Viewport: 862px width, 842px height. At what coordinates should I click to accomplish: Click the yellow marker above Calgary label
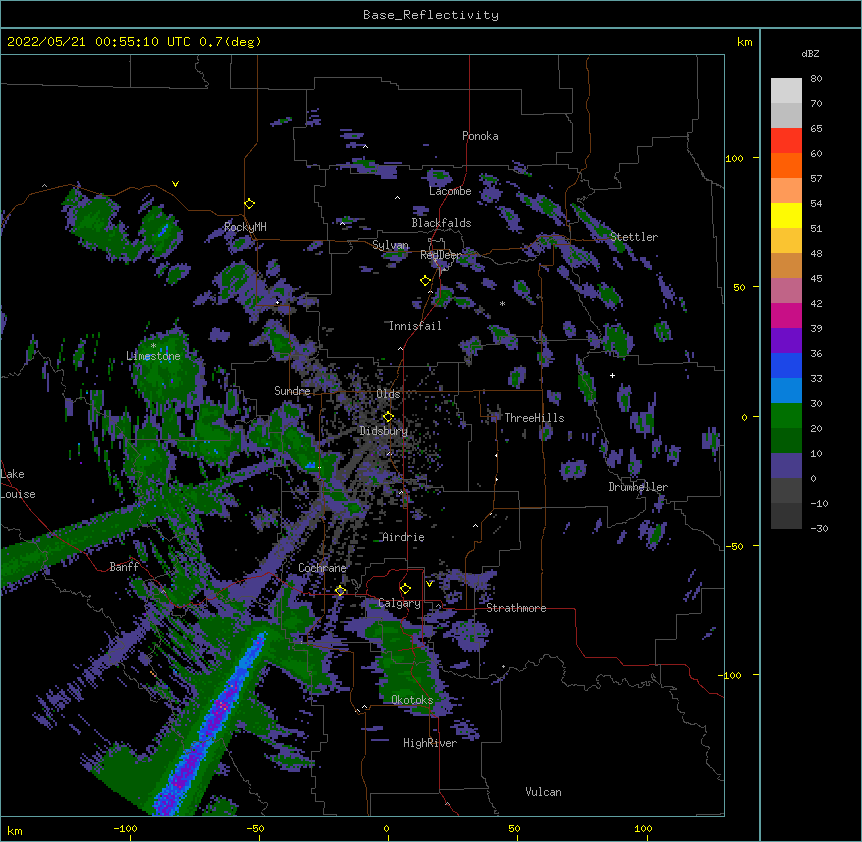pos(405,589)
